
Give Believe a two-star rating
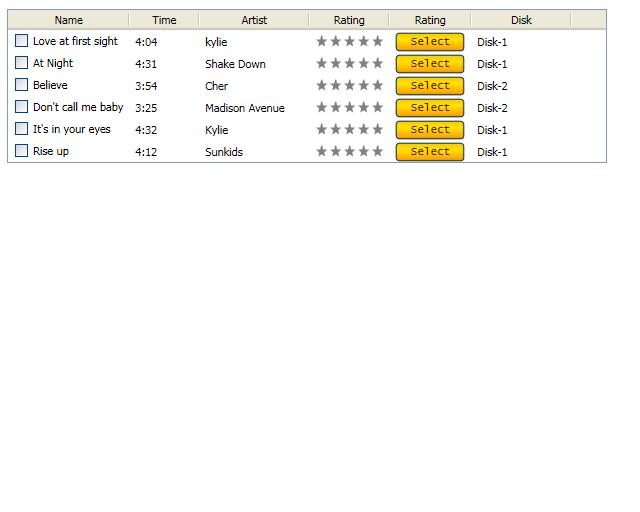pos(336,85)
